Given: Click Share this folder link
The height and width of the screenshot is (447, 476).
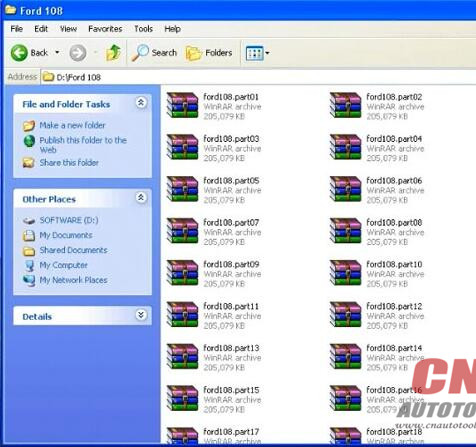Looking at the screenshot, I should point(69,163).
